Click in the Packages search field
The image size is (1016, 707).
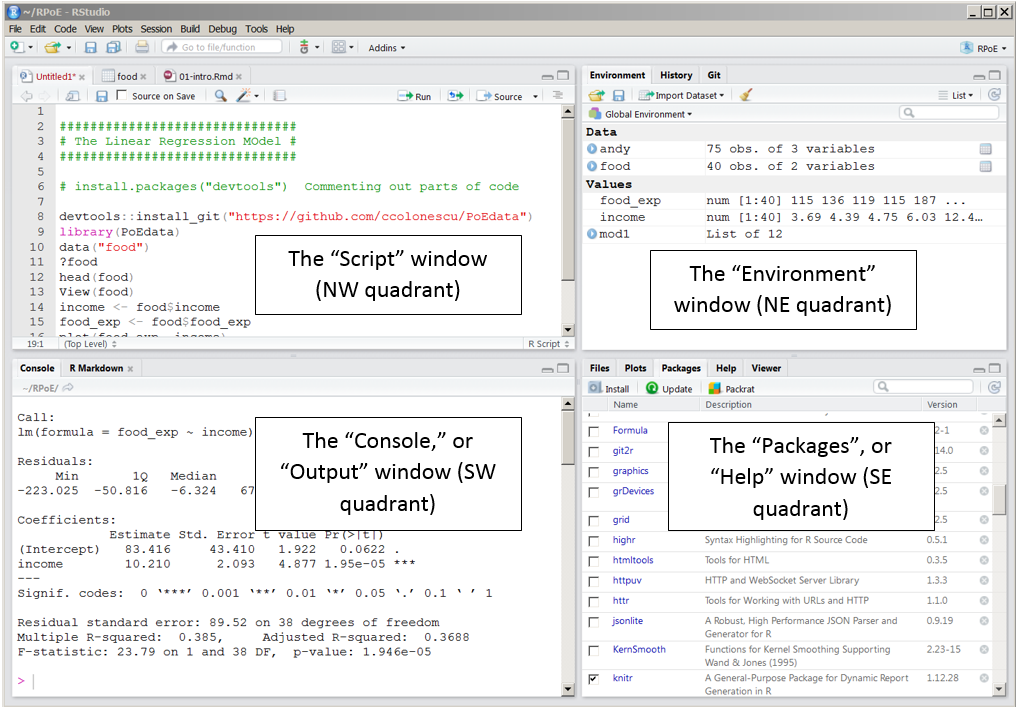924,387
